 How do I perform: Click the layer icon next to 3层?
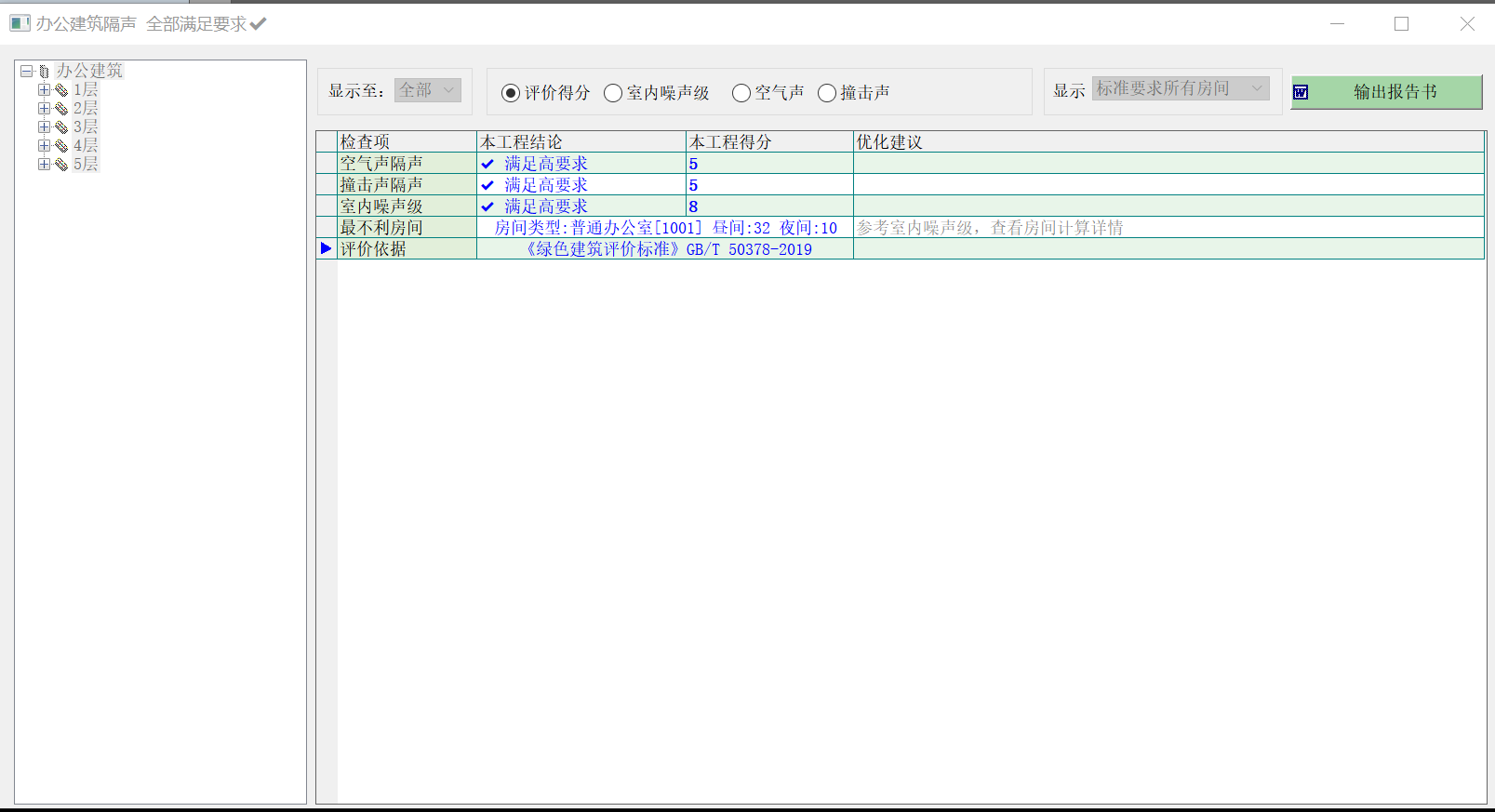point(61,127)
